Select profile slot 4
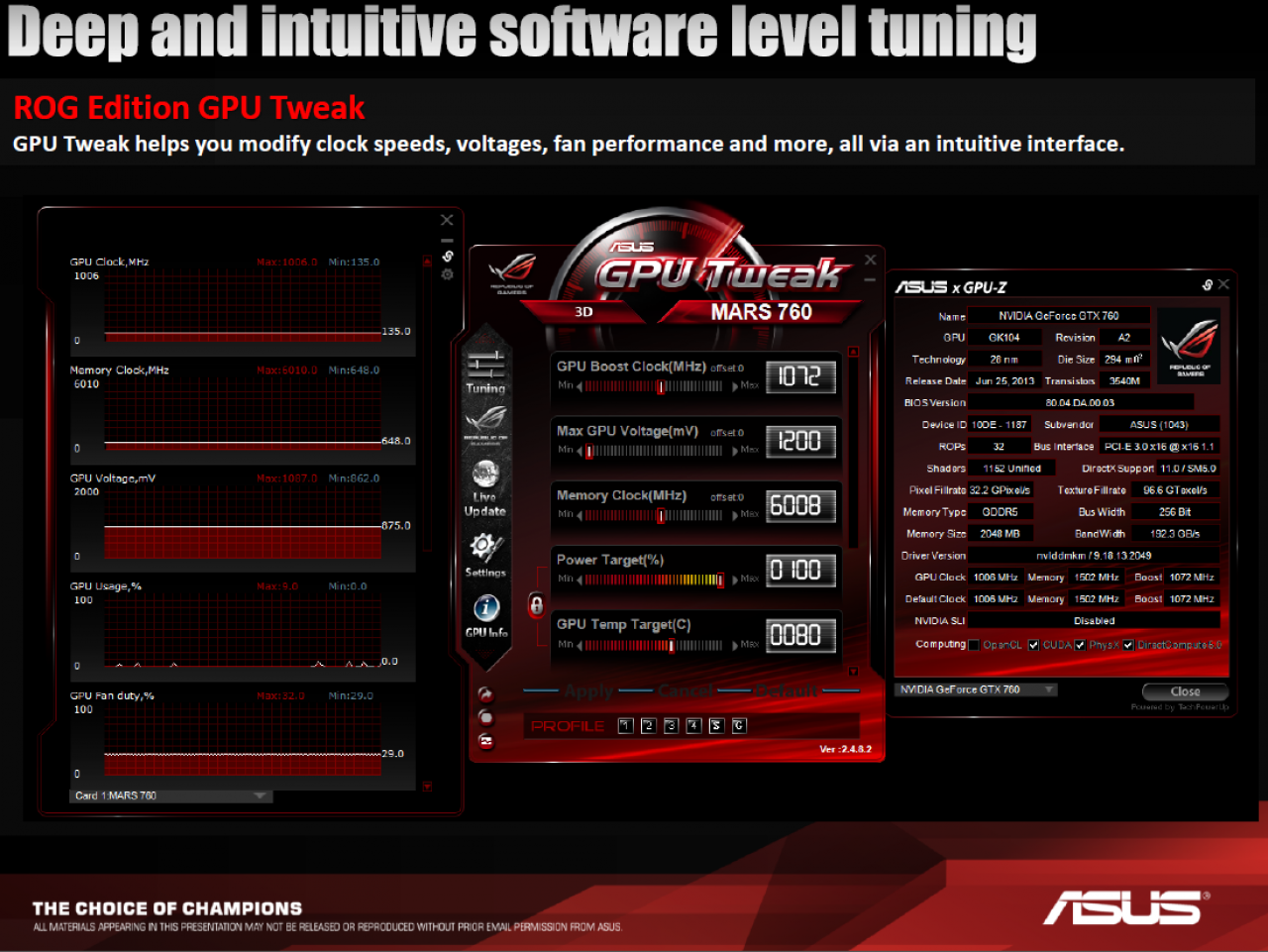1268x952 pixels. (693, 726)
